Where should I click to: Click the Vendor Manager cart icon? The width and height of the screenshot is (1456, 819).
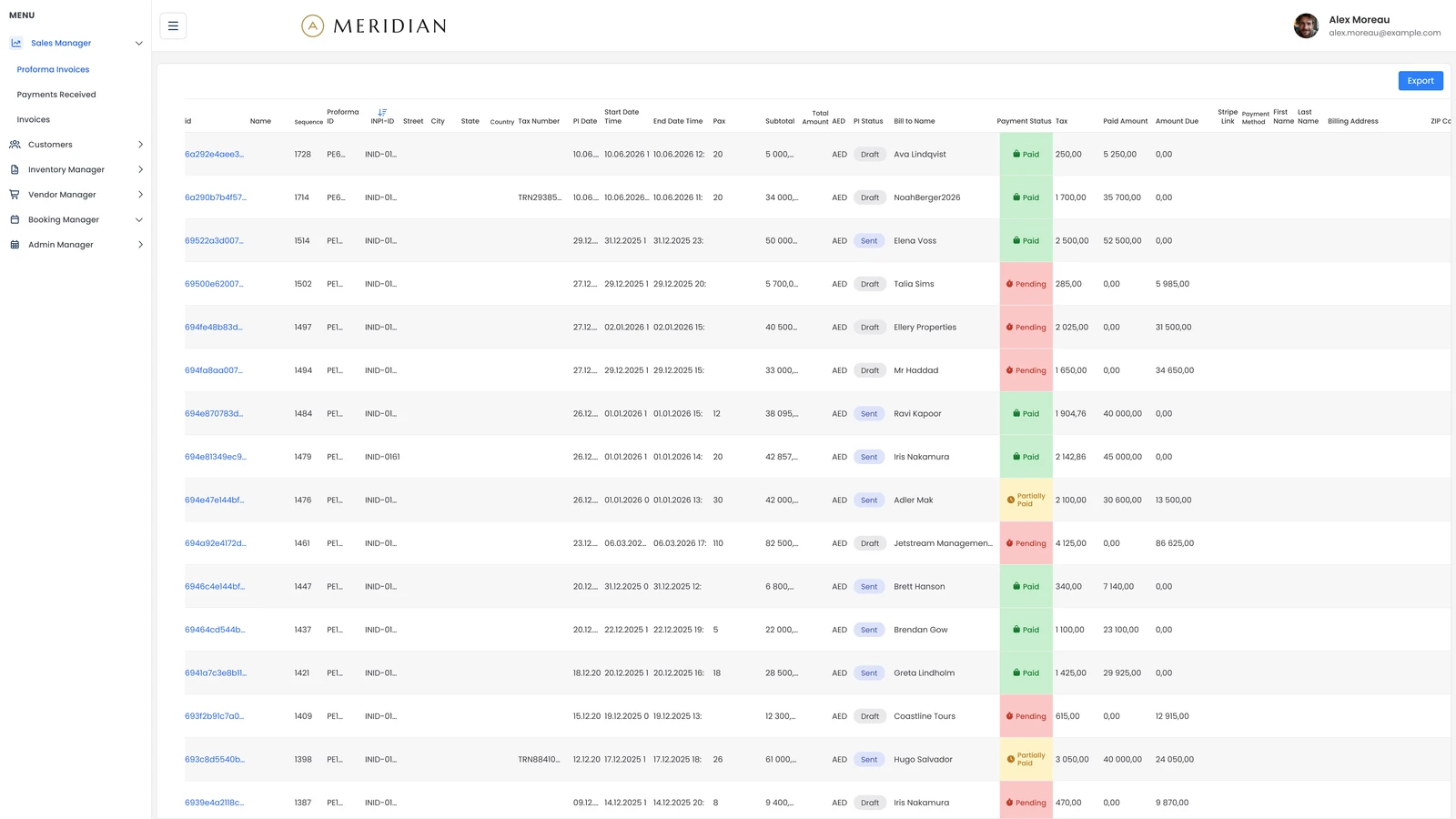click(x=15, y=195)
